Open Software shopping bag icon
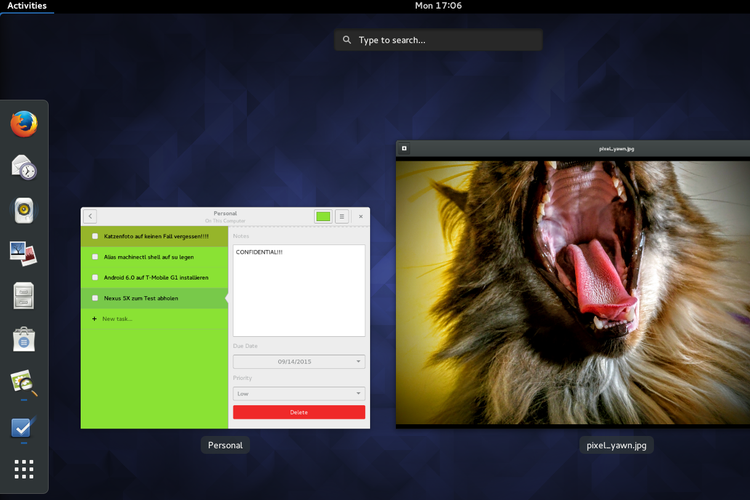 (x=24, y=339)
